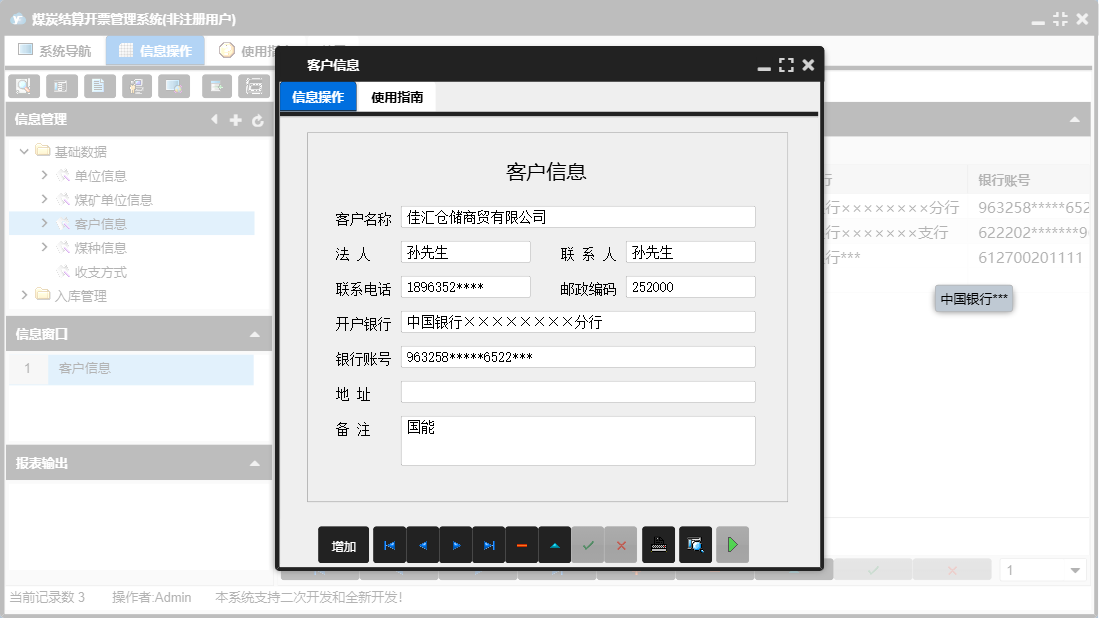Expand the 入库管理 folder

click(24, 295)
